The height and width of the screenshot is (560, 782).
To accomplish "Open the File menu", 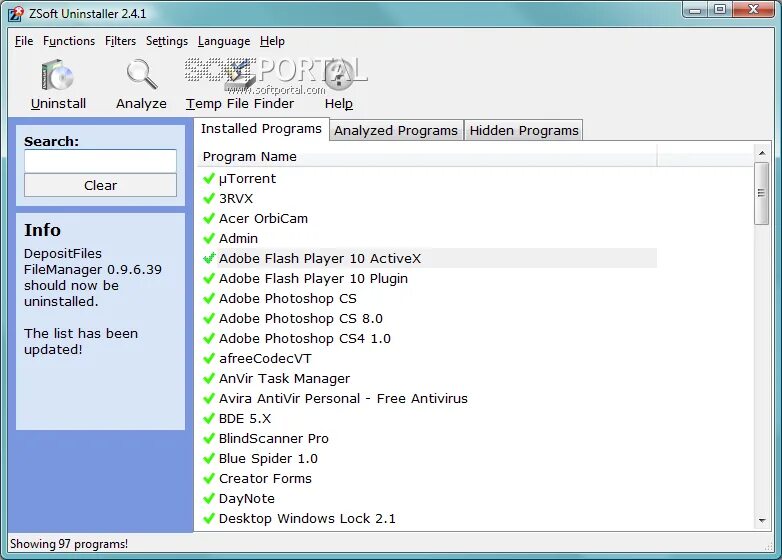I will point(24,41).
